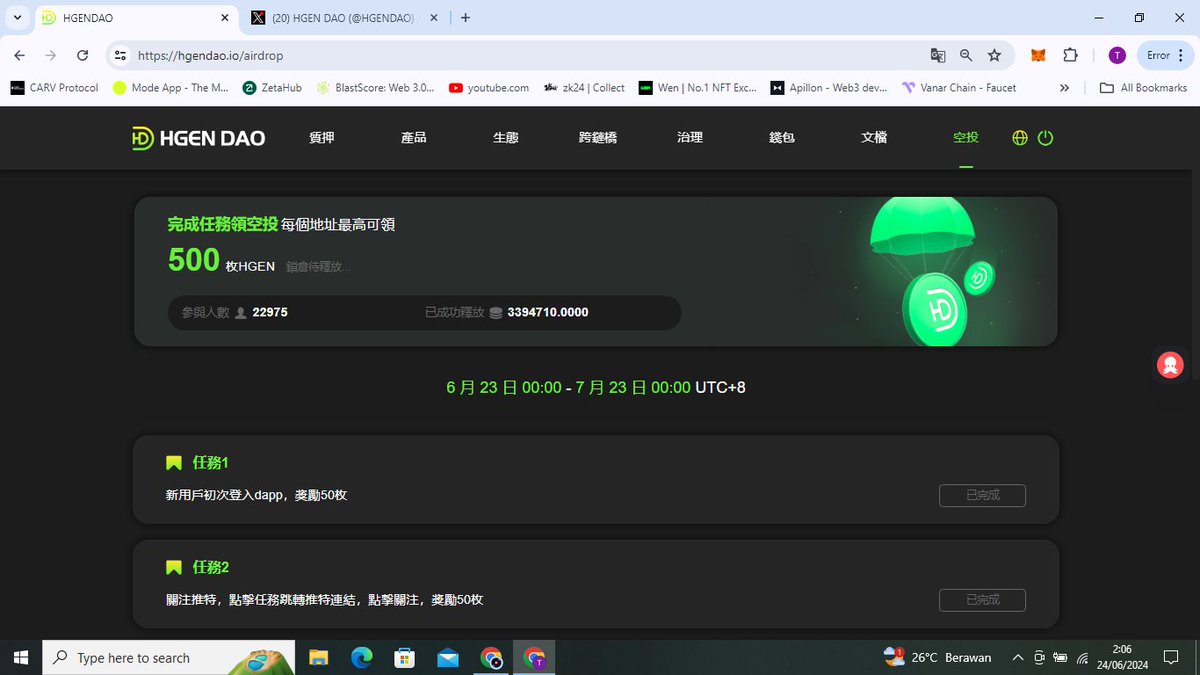Open the Wen No.1 NFT bookmark
This screenshot has height=675, width=1200.
pyautogui.click(x=698, y=88)
